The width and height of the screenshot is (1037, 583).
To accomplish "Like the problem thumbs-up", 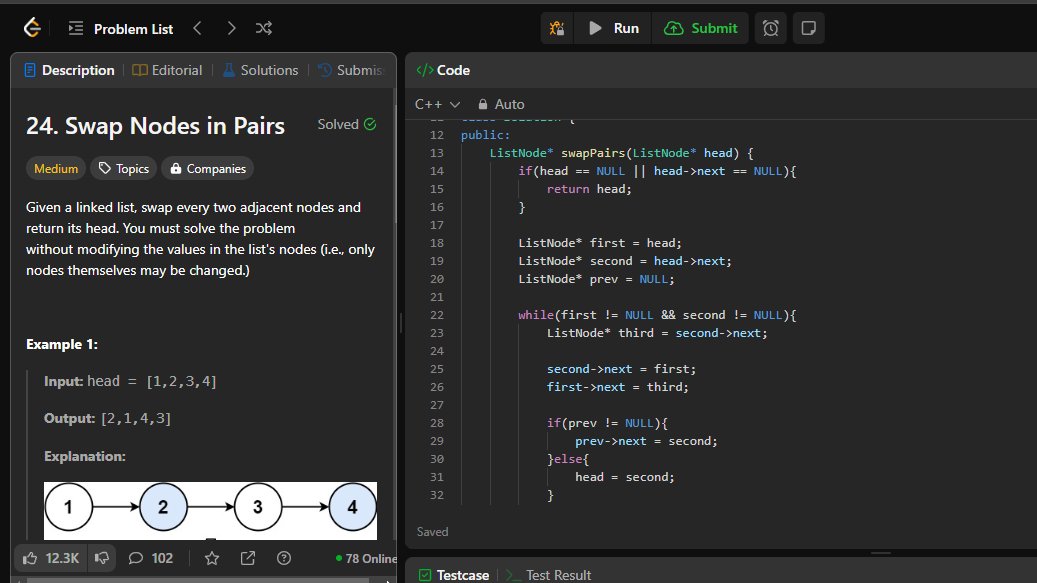I will pos(50,559).
